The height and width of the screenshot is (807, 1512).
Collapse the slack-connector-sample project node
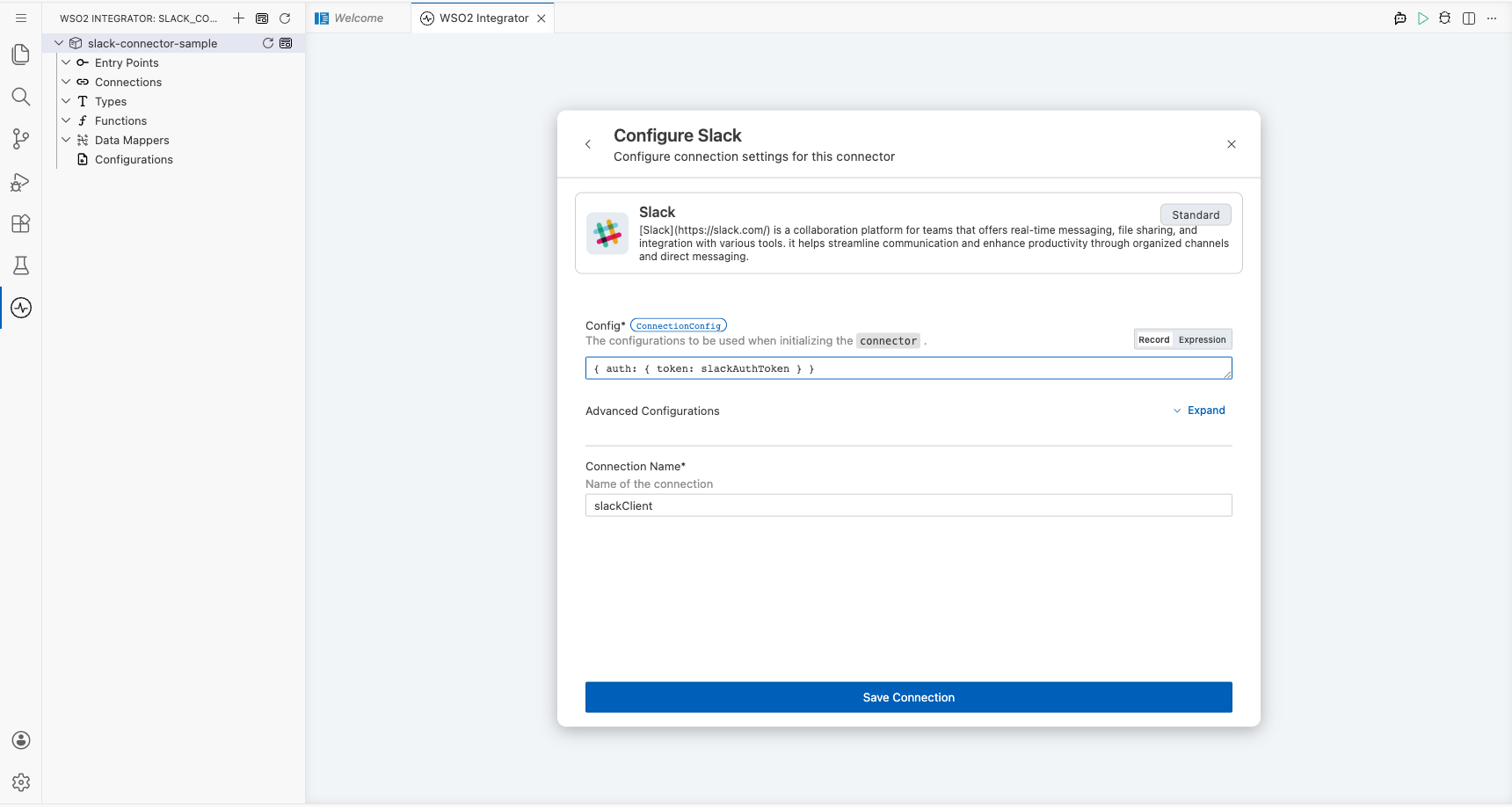[59, 43]
